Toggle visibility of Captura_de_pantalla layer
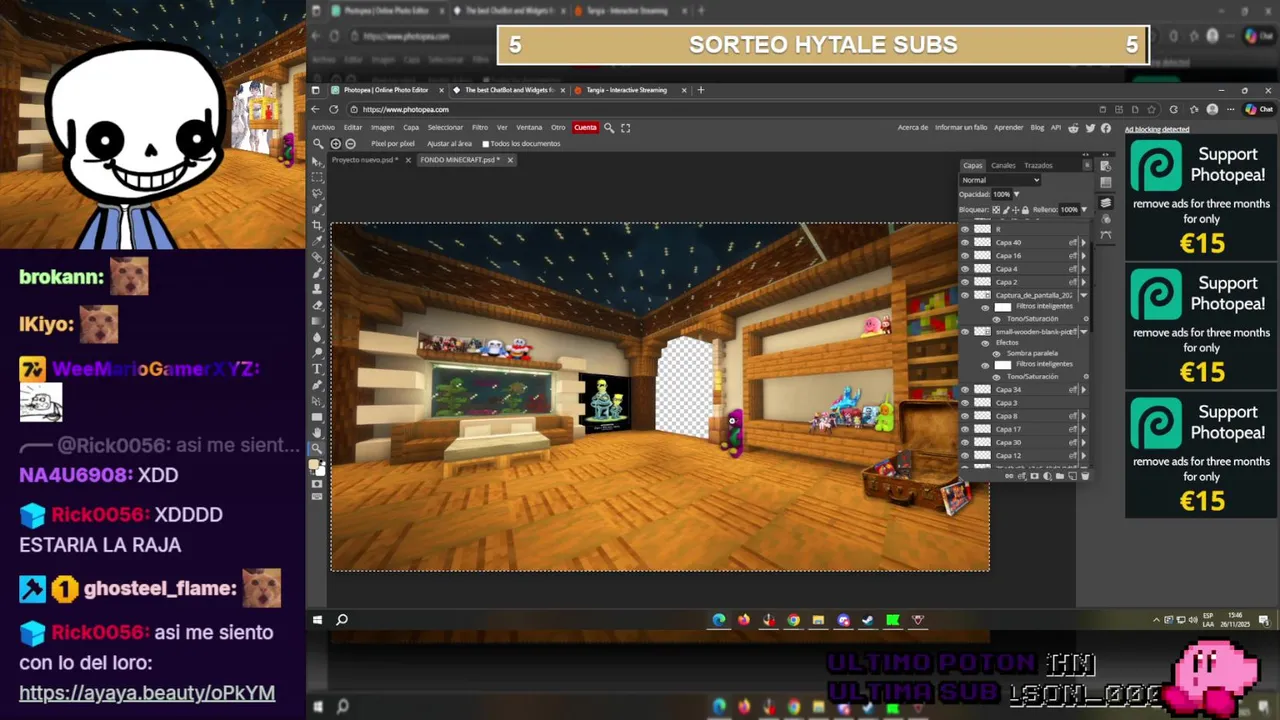 (x=965, y=295)
